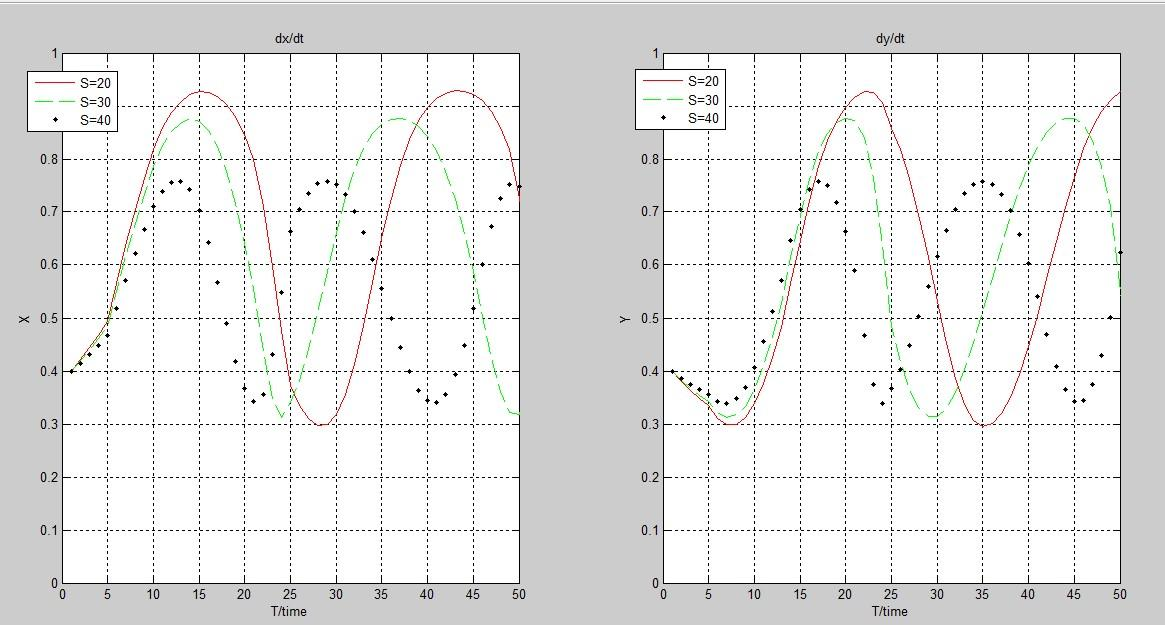Click the T/time label under left plot
The image size is (1165, 625).
(x=288, y=612)
